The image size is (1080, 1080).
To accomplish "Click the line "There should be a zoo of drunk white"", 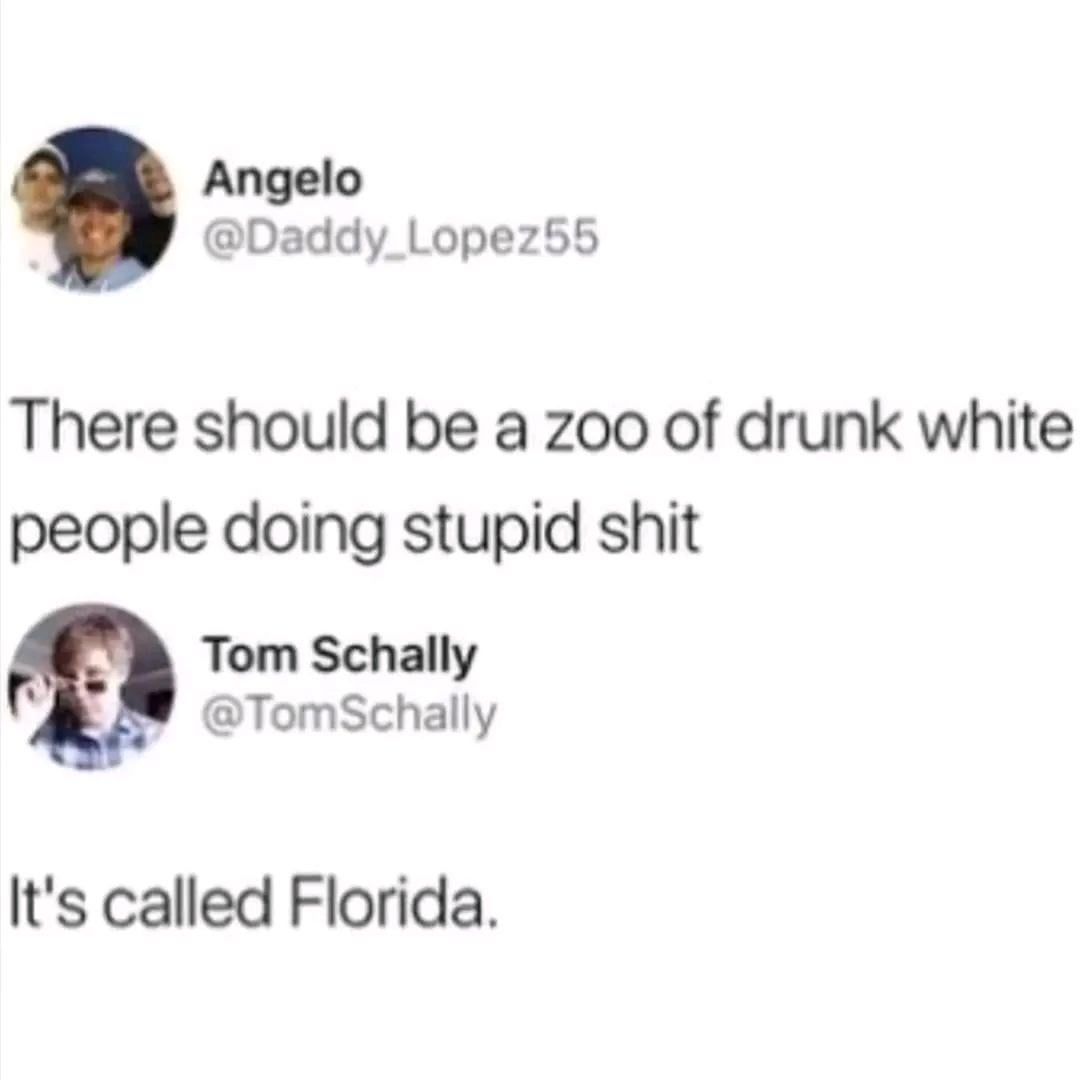I will click(x=542, y=427).
